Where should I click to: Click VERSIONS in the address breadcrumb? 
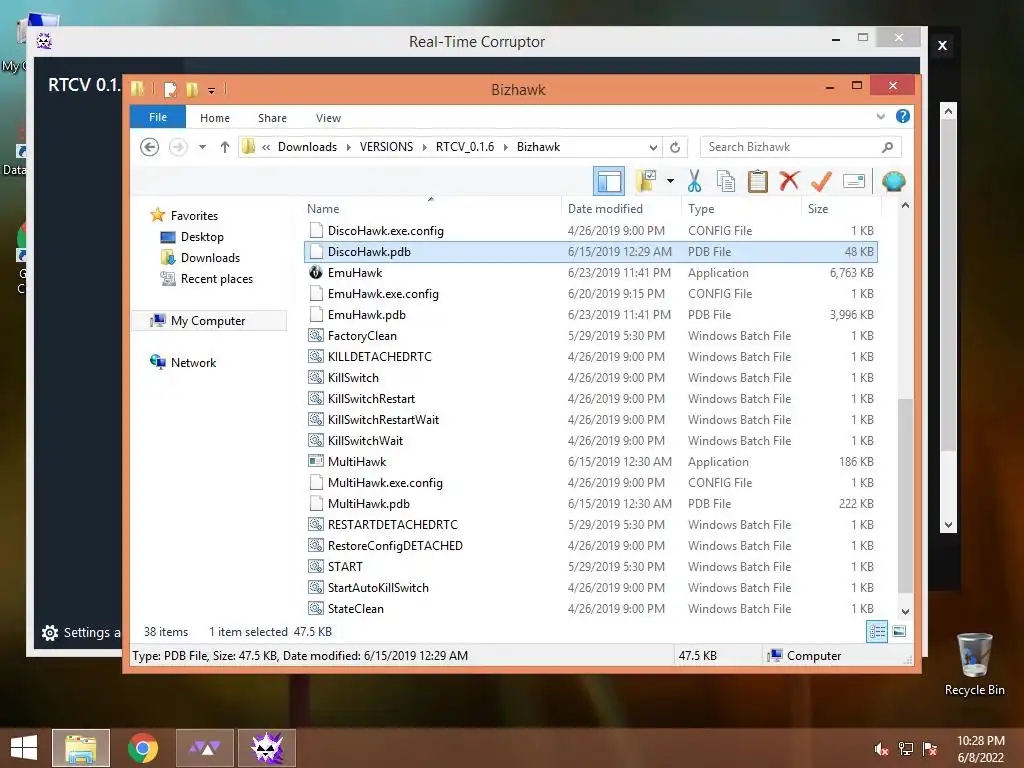point(386,147)
